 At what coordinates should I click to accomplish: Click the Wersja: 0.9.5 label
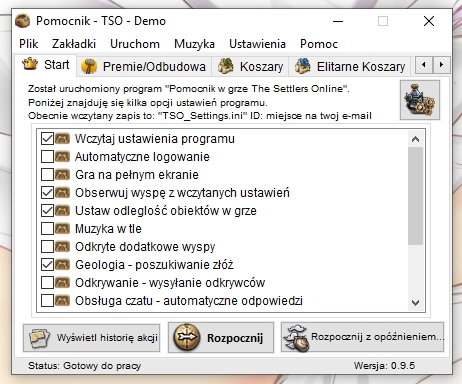tap(384, 366)
